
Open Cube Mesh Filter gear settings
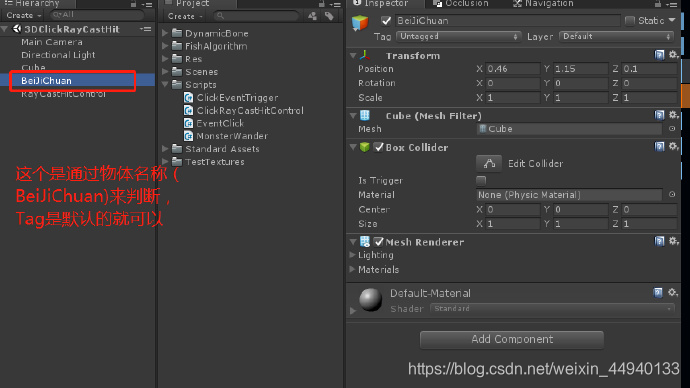pos(673,115)
